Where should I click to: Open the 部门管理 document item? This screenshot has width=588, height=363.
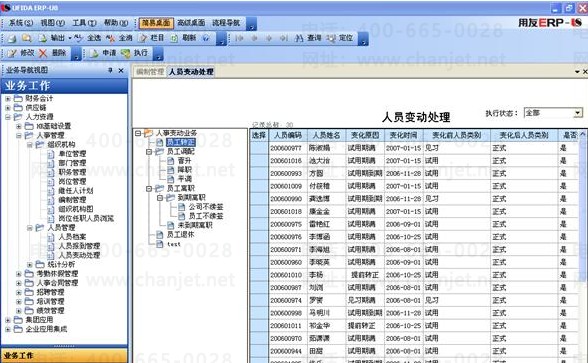coord(67,163)
